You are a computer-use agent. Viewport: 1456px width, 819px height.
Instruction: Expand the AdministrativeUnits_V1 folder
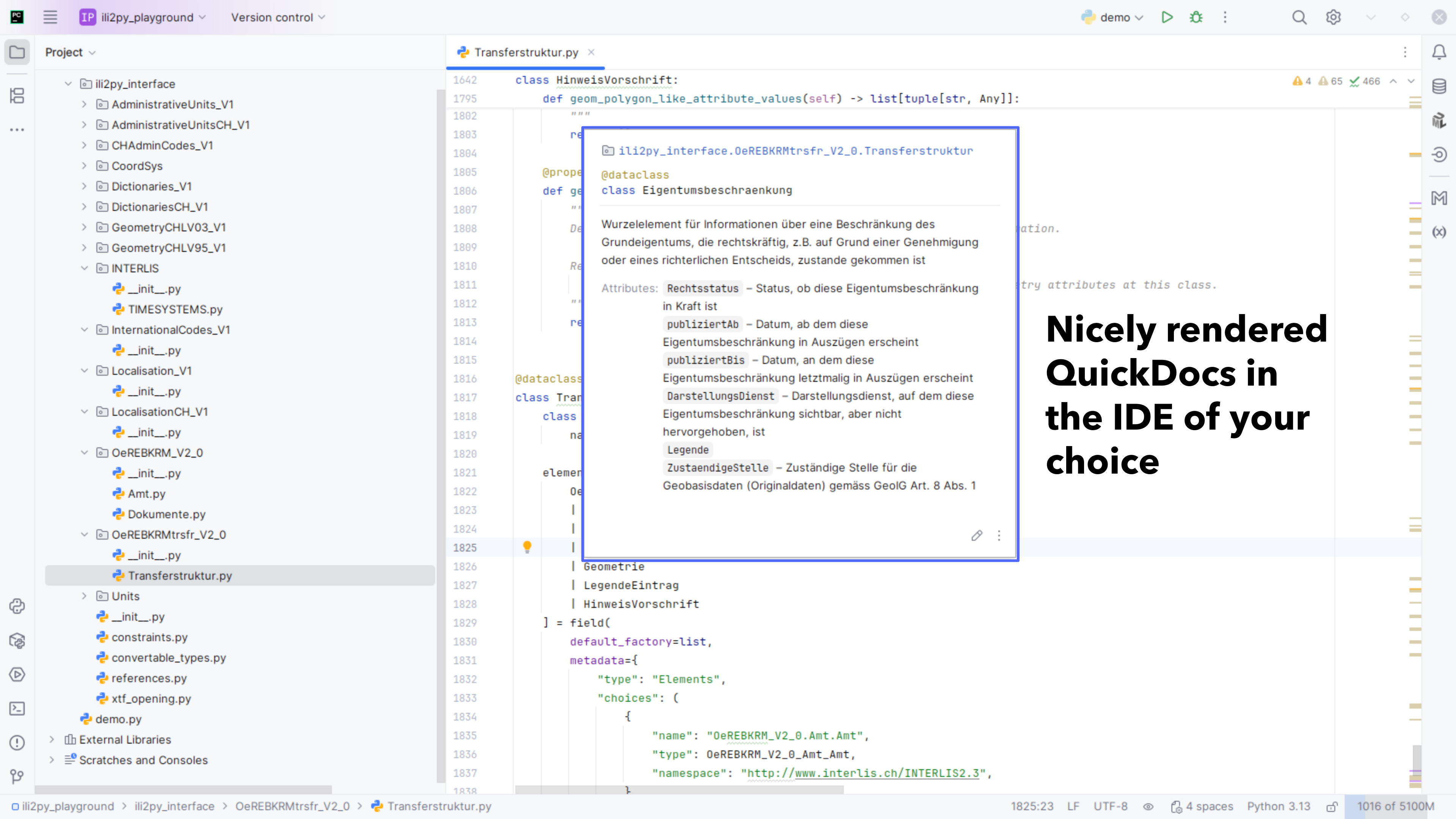point(84,104)
